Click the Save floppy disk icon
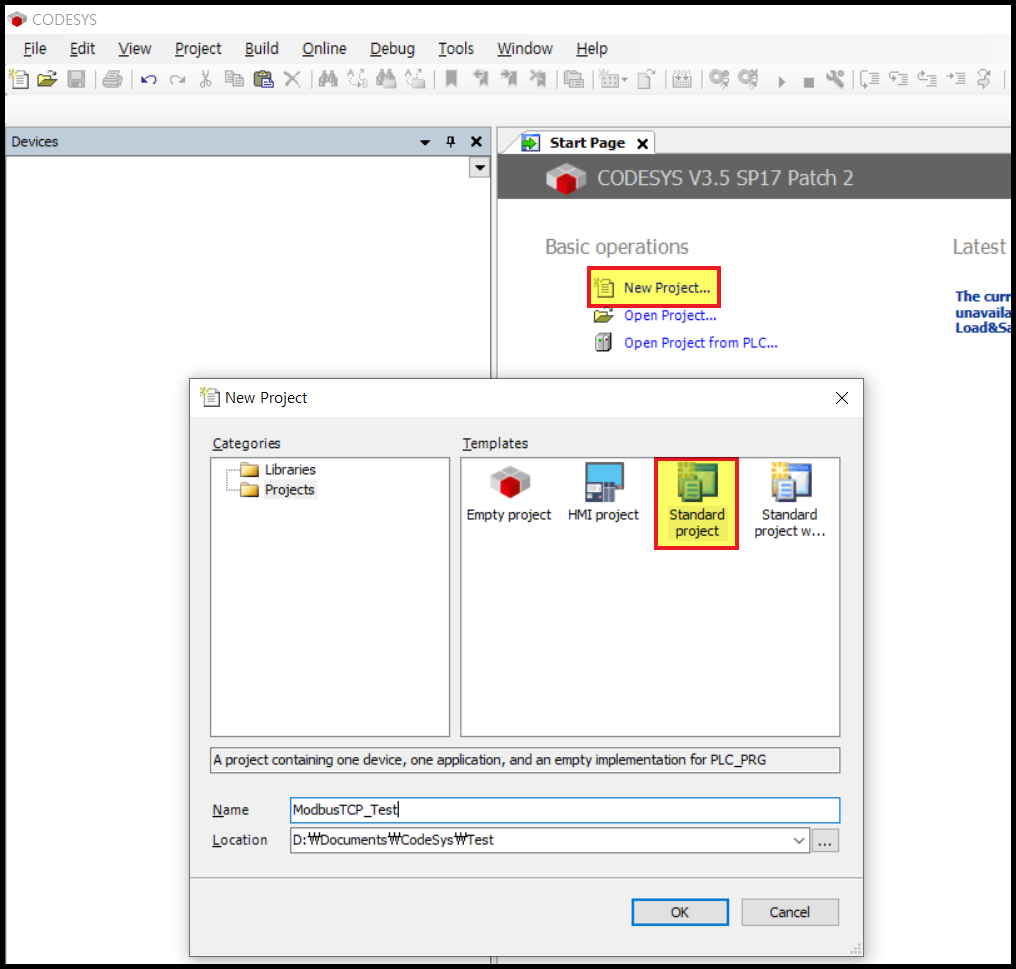The image size is (1016, 969). point(76,79)
